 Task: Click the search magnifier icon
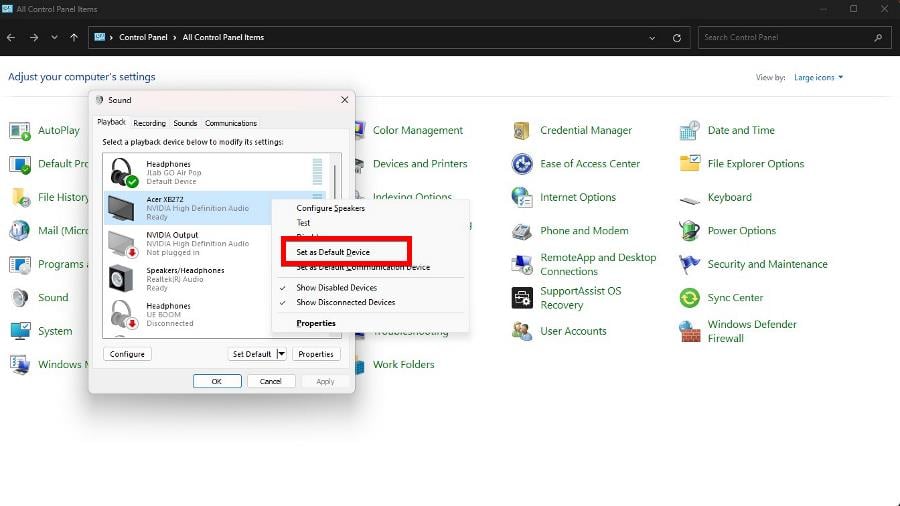tap(878, 38)
